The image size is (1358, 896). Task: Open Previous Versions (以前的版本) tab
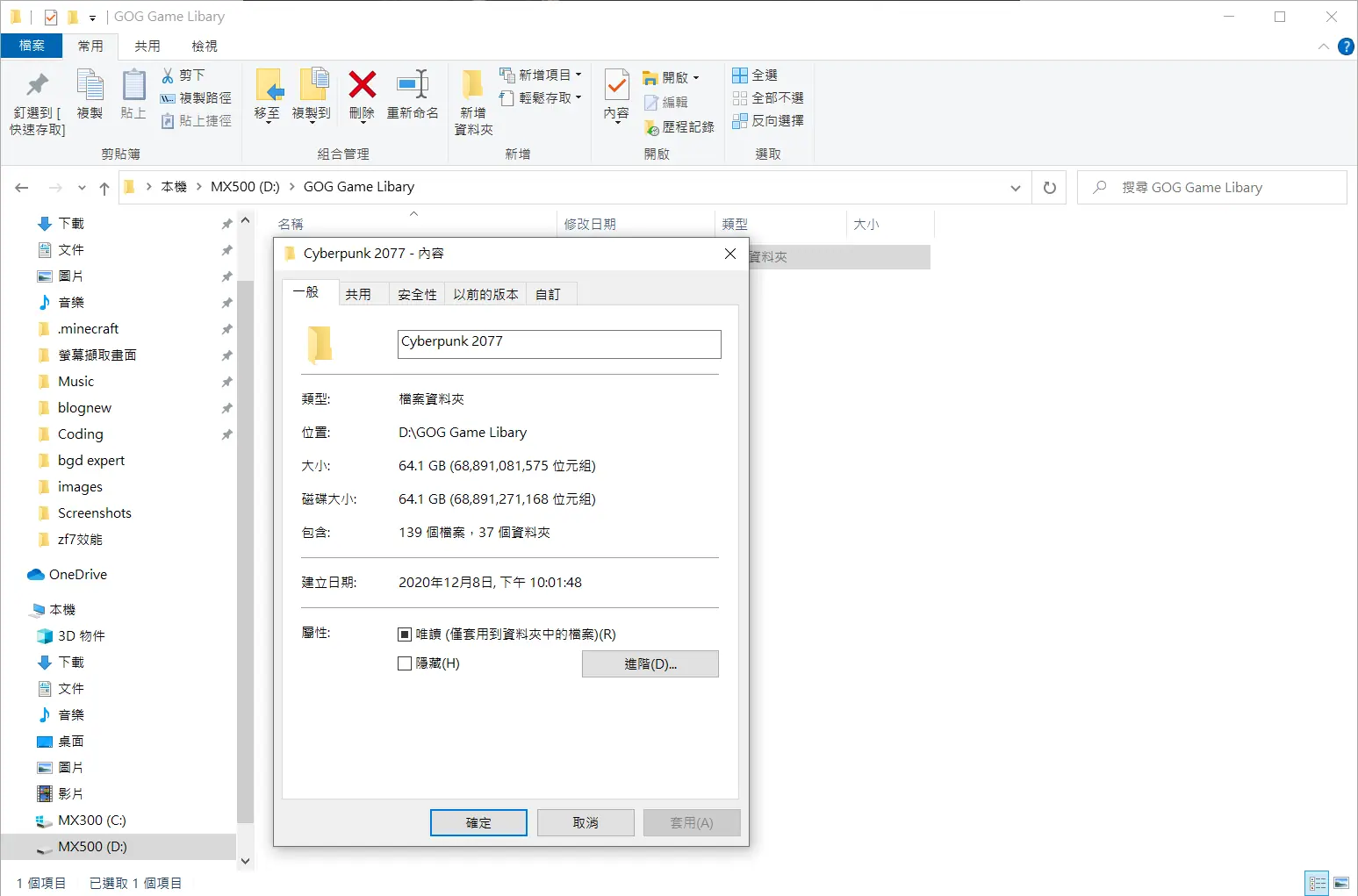485,295
